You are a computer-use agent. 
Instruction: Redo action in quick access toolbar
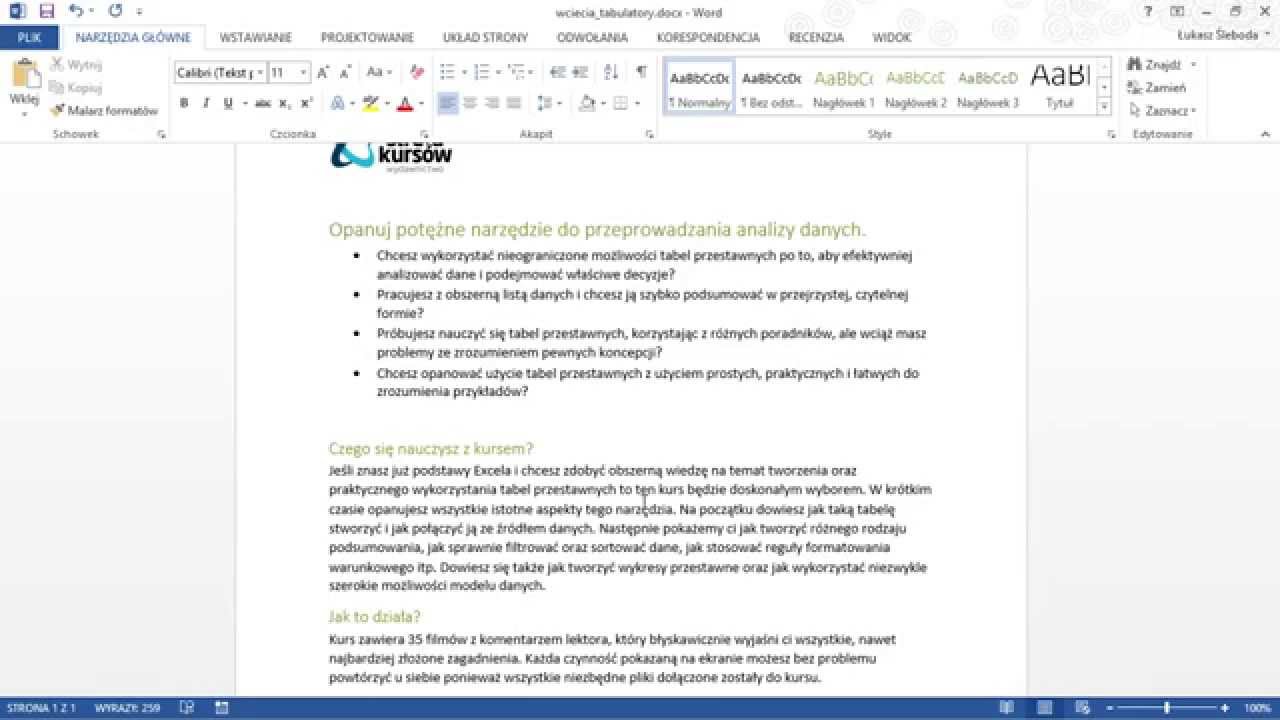click(114, 11)
